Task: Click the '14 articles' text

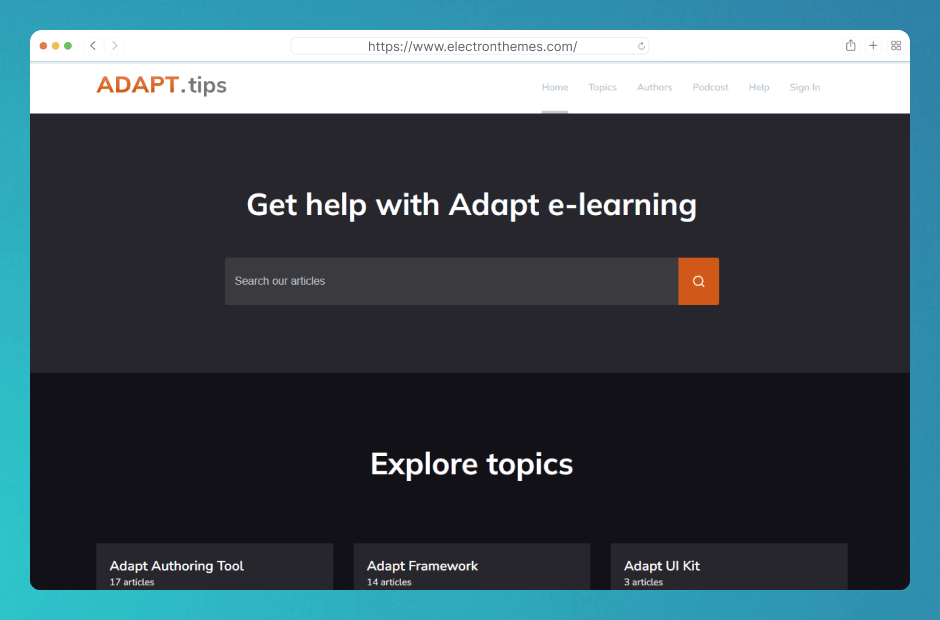Action: pos(389,582)
